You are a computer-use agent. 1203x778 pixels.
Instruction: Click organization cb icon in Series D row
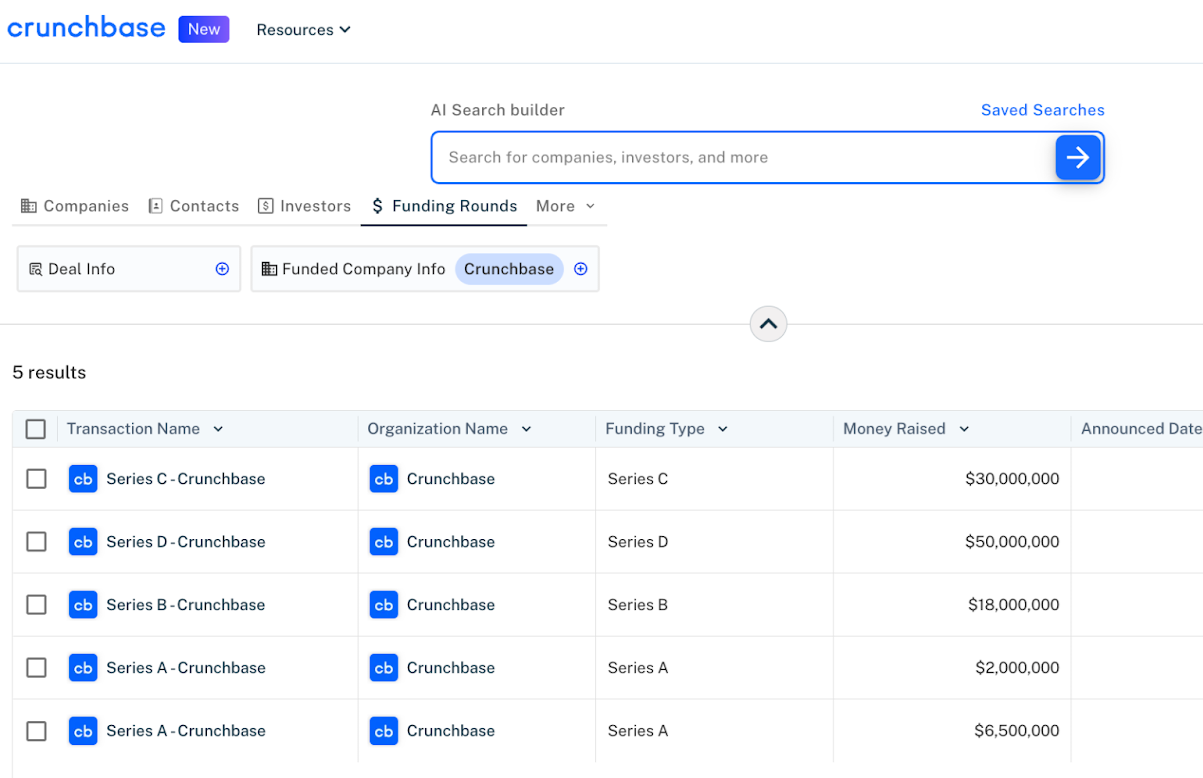[384, 542]
